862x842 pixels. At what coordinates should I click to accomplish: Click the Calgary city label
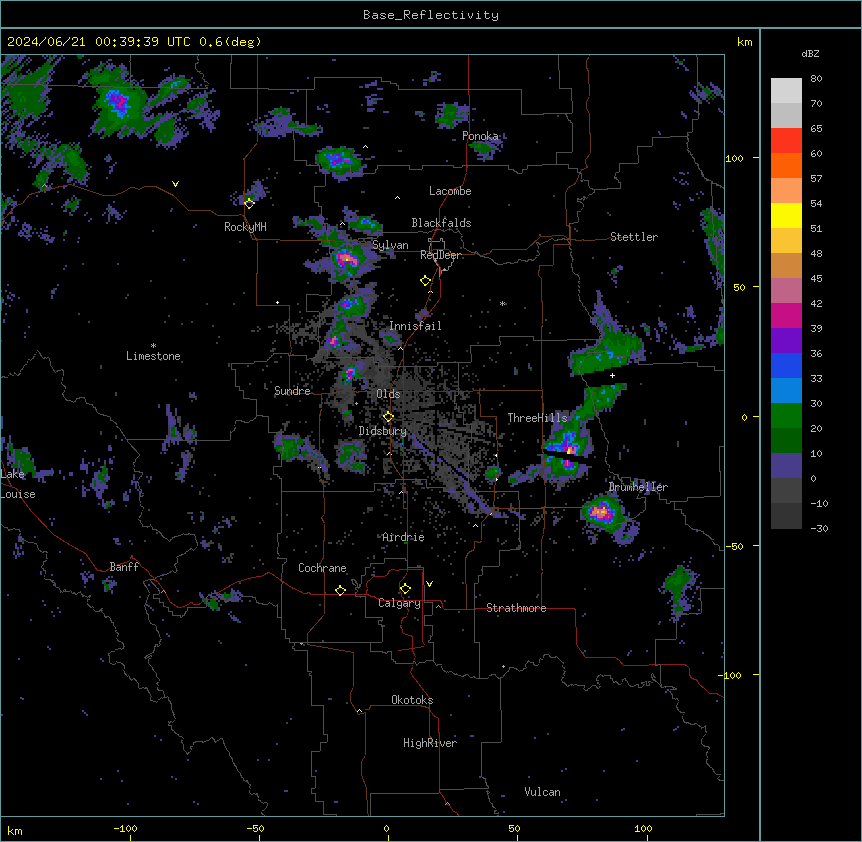(400, 603)
